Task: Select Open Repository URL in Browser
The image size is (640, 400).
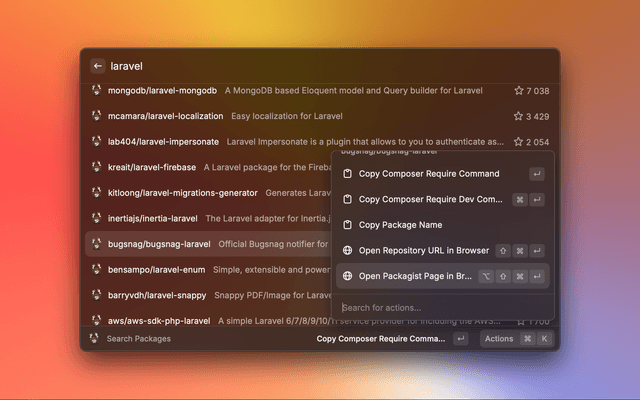Action: (x=423, y=251)
